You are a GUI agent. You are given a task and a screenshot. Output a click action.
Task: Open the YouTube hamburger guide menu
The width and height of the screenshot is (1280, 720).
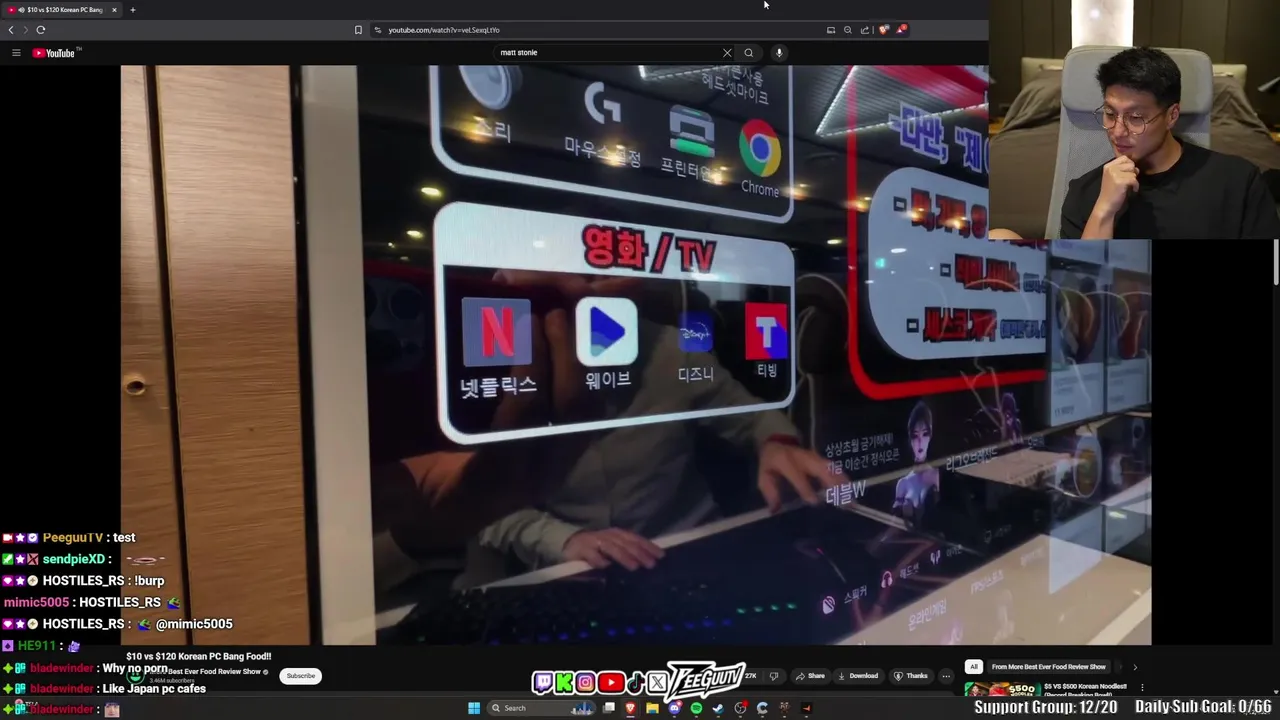tap(16, 53)
